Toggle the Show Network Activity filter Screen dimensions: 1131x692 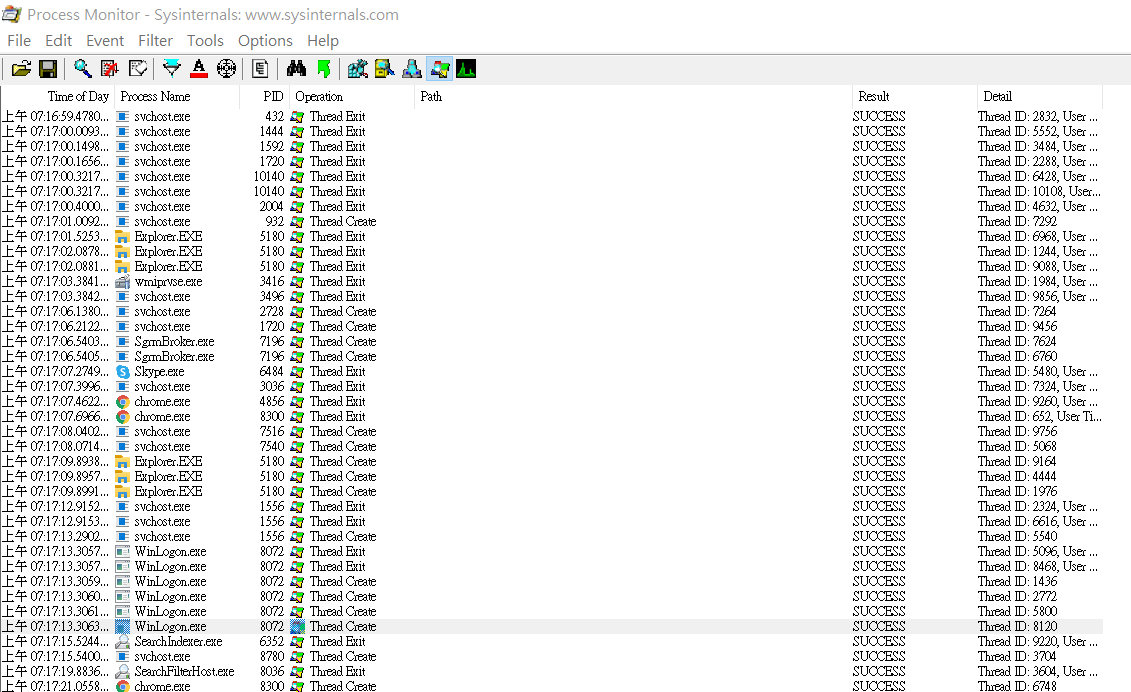click(x=411, y=68)
